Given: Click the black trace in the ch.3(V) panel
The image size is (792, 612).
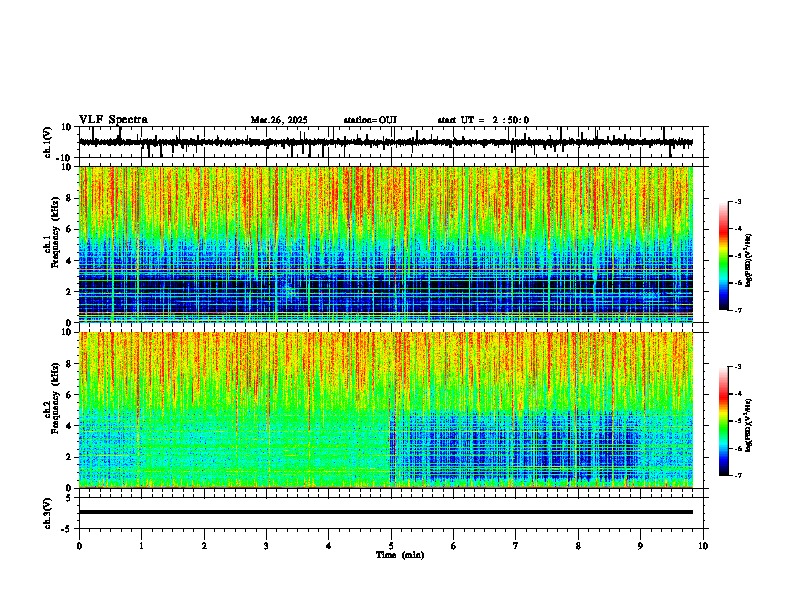Looking at the screenshot, I should tap(386, 512).
